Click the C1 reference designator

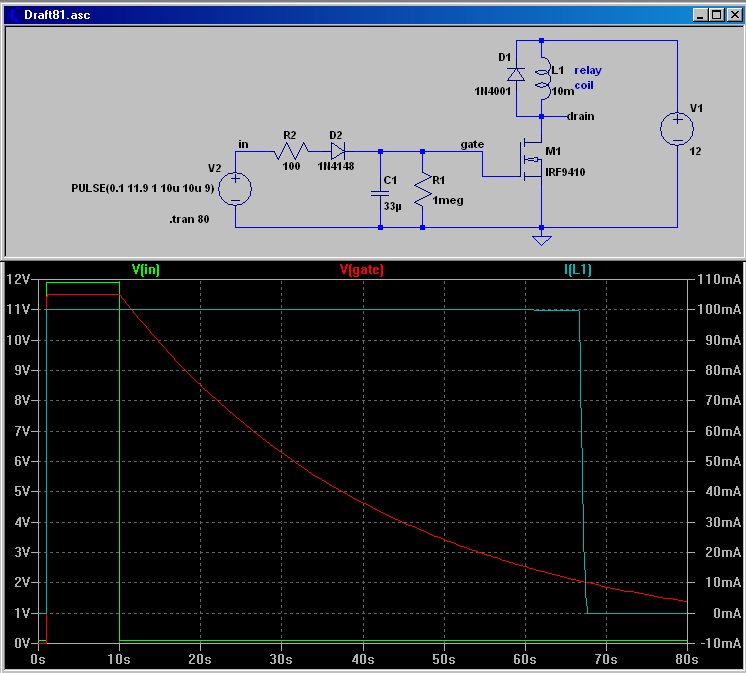click(390, 180)
